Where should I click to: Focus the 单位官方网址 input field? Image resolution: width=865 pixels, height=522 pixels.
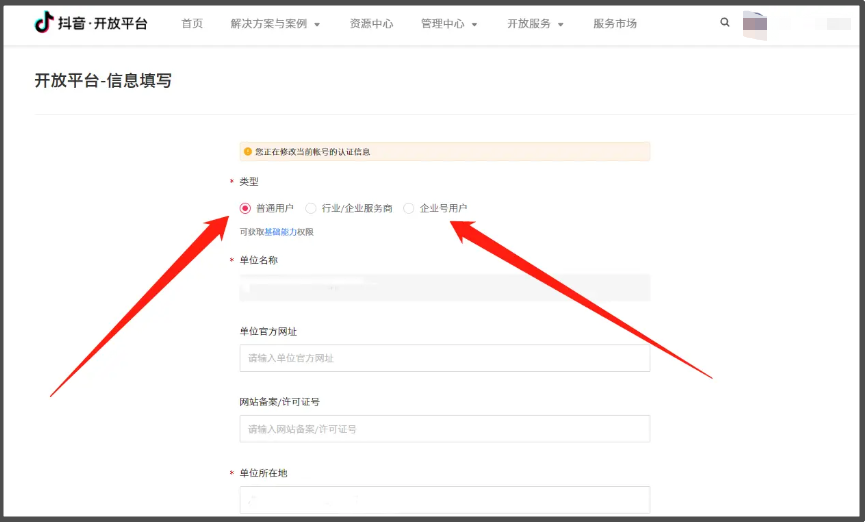(445, 358)
